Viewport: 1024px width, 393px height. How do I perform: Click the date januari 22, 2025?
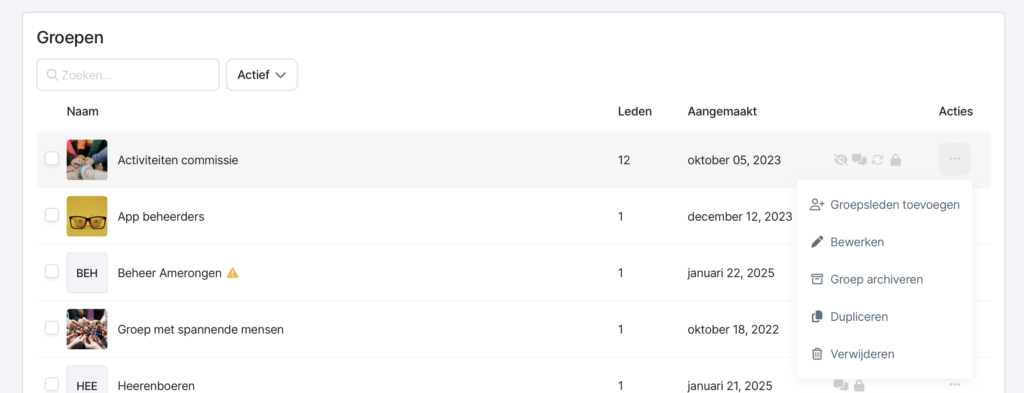pyautogui.click(x=731, y=273)
